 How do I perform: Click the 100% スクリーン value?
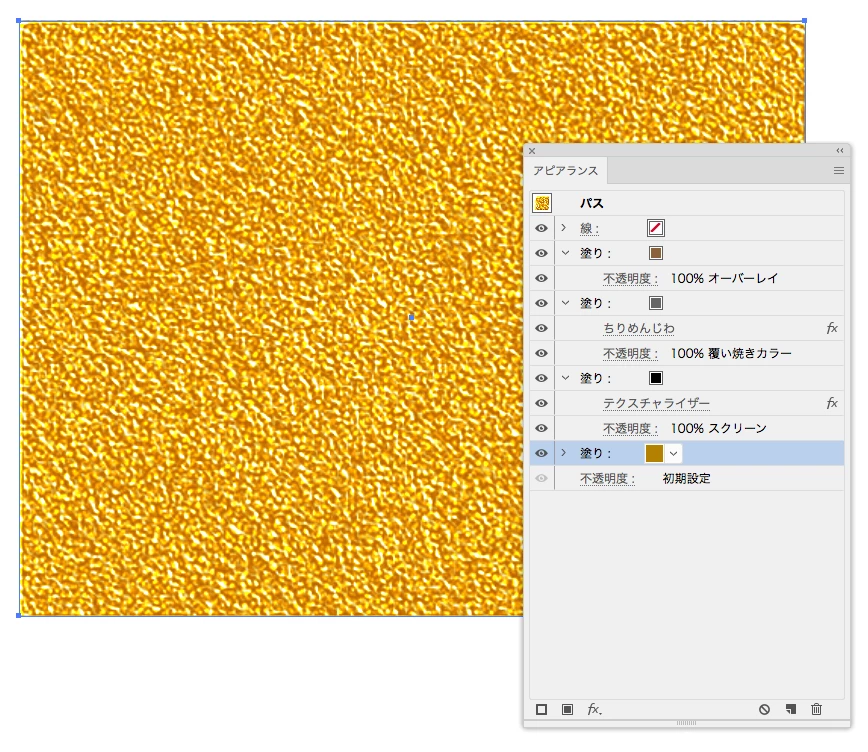719,428
